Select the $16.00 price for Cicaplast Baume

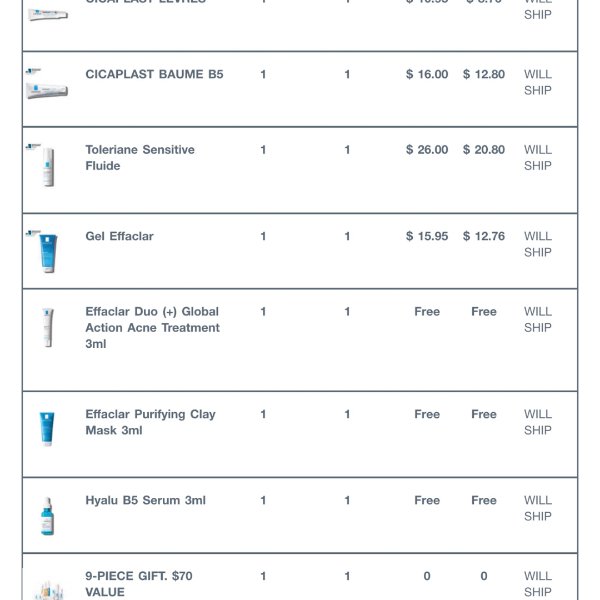click(427, 75)
